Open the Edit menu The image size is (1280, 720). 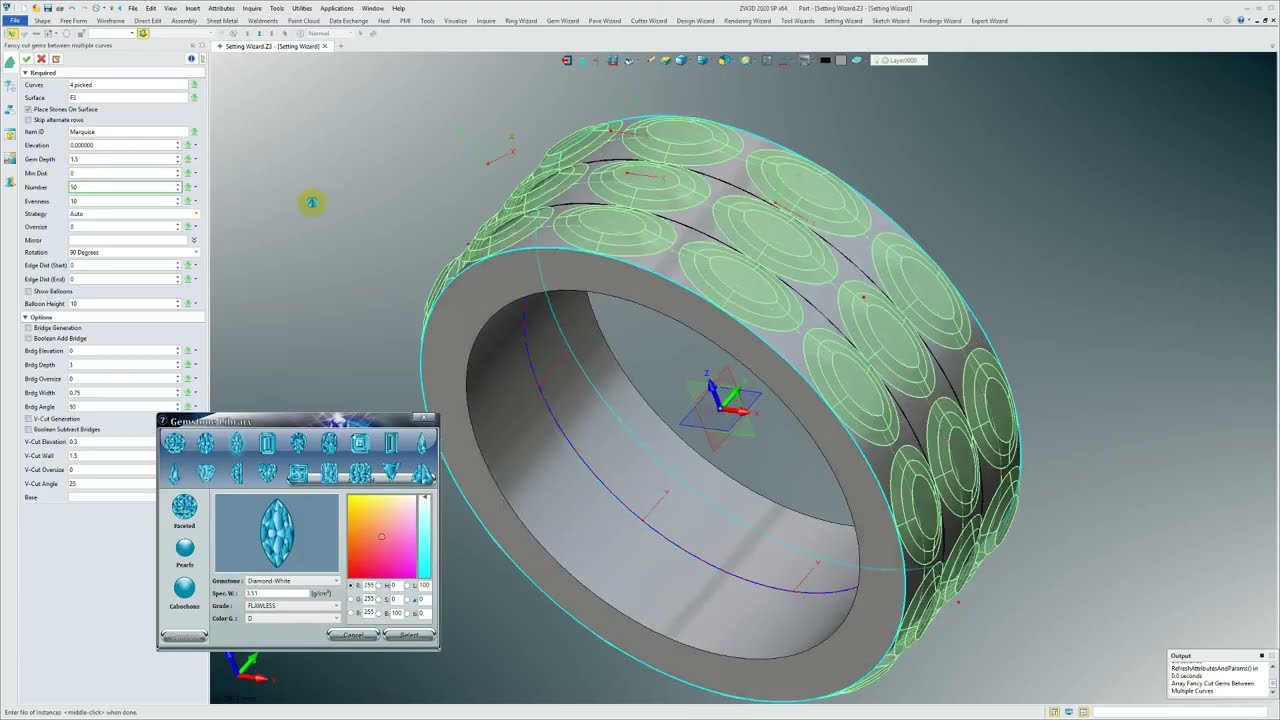151,8
